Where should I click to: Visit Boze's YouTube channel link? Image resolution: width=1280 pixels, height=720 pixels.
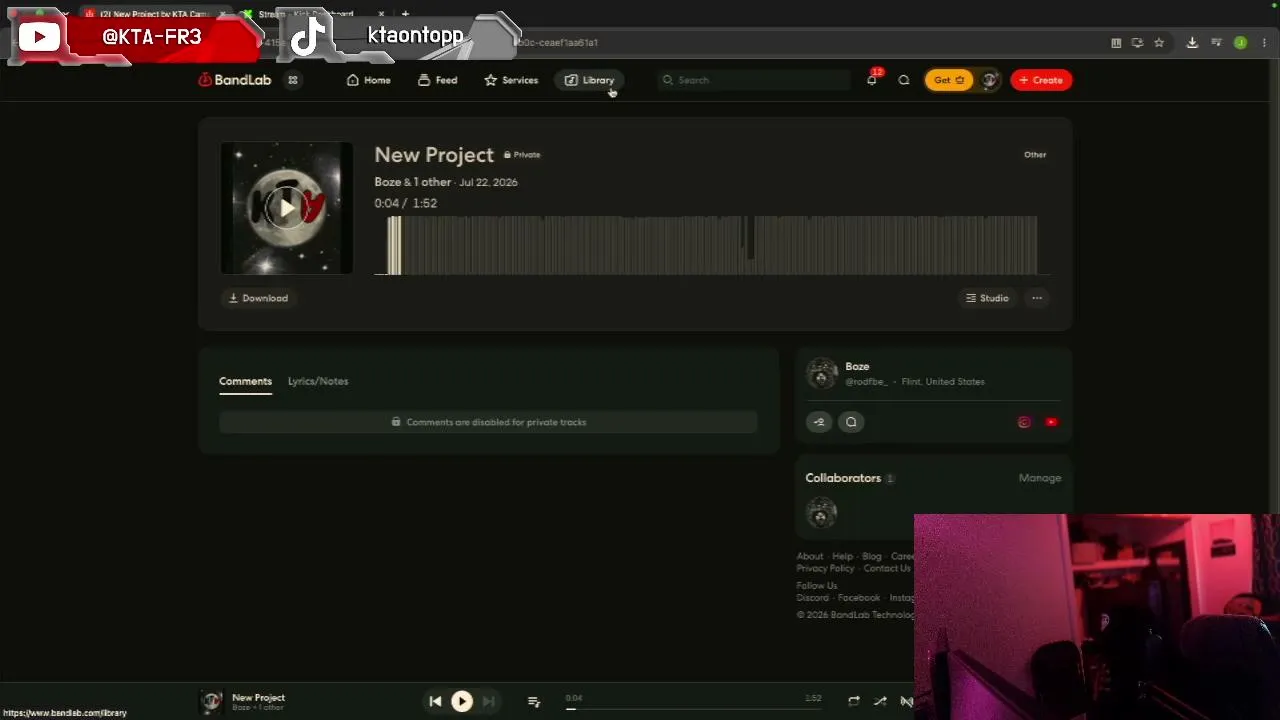(x=1051, y=422)
